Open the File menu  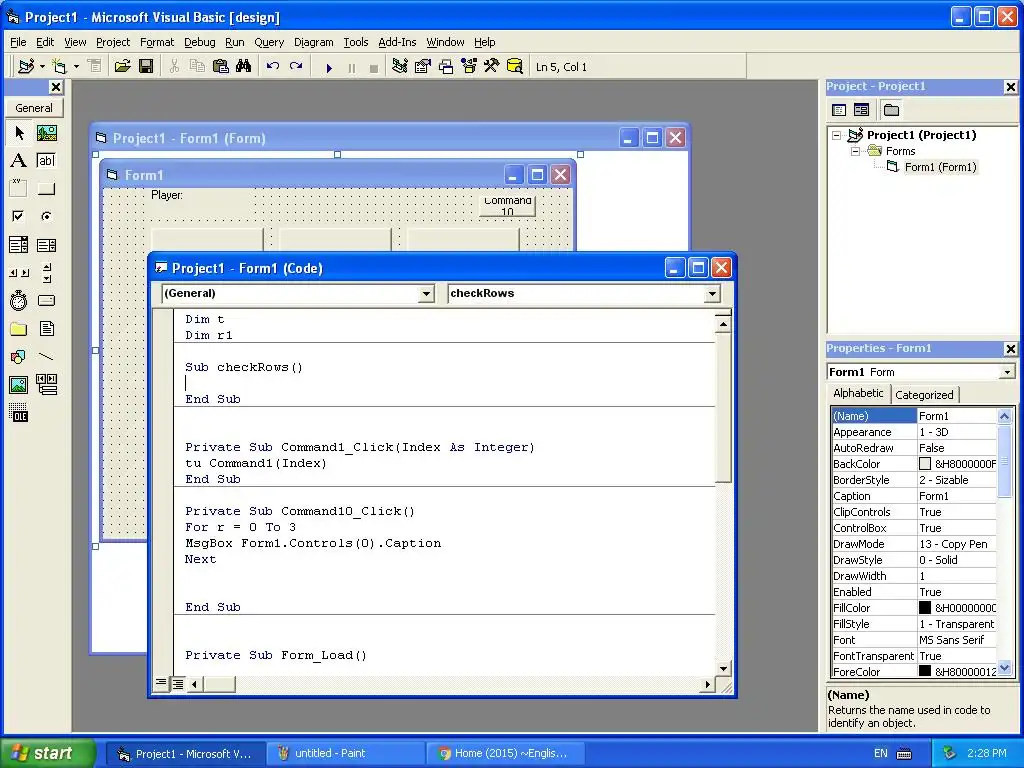point(18,42)
